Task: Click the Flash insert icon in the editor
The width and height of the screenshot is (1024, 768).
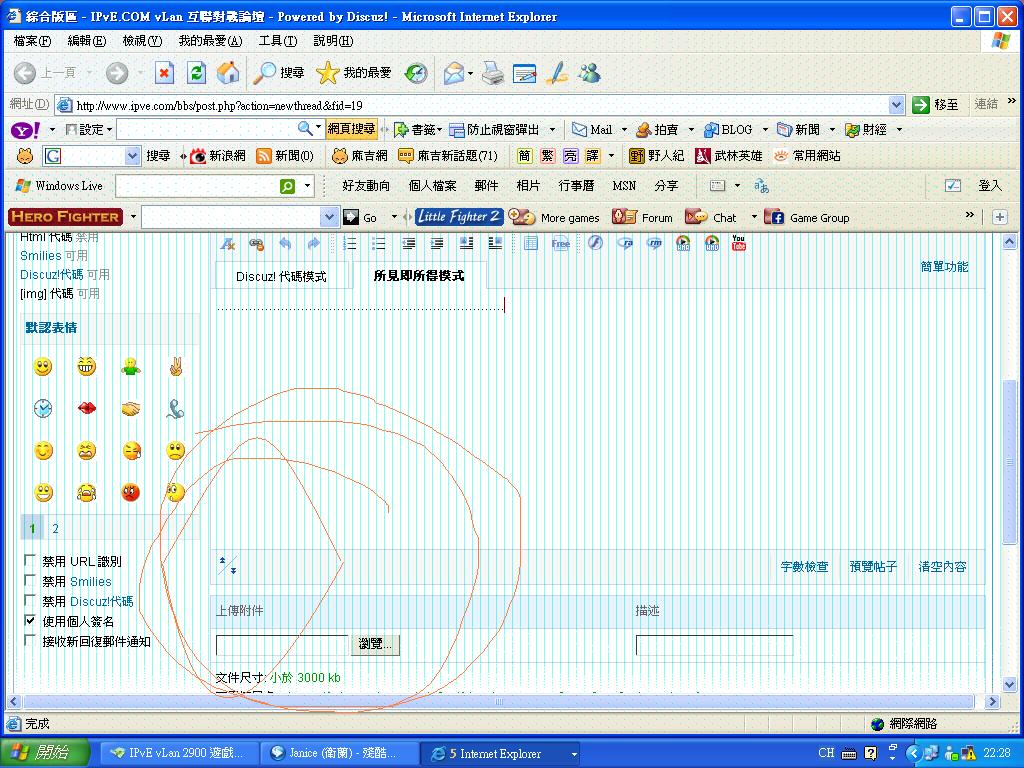Action: [x=595, y=243]
